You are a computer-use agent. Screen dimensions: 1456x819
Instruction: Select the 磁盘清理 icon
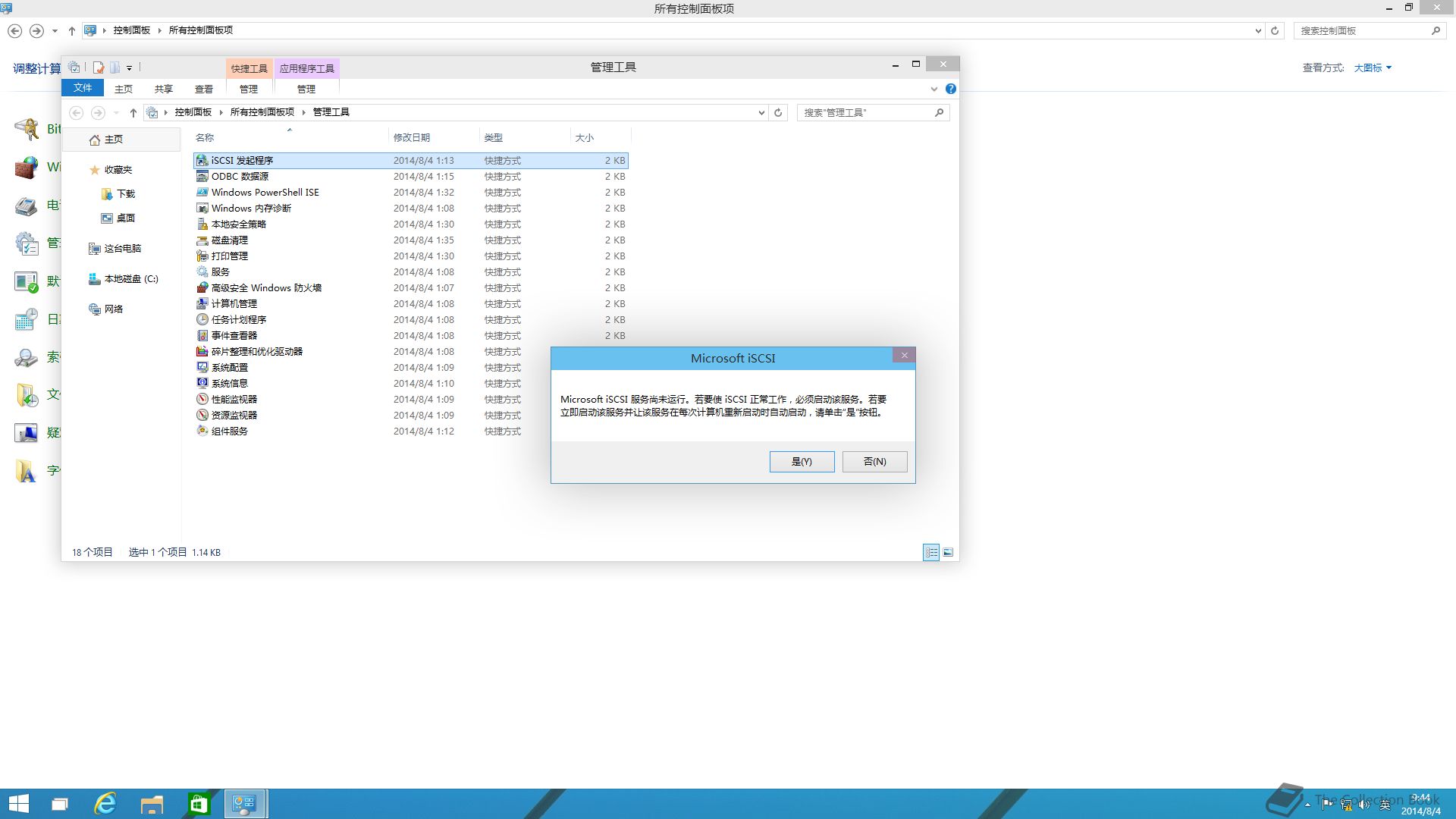pyautogui.click(x=202, y=240)
